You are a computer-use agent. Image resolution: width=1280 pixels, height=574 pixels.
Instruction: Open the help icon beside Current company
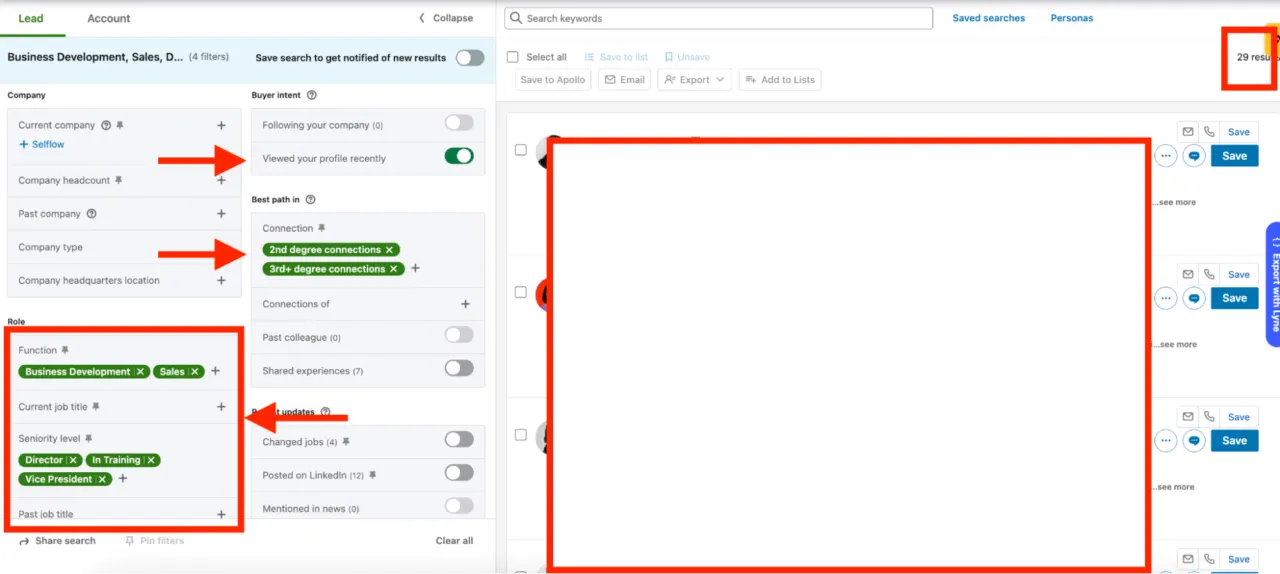[106, 126]
